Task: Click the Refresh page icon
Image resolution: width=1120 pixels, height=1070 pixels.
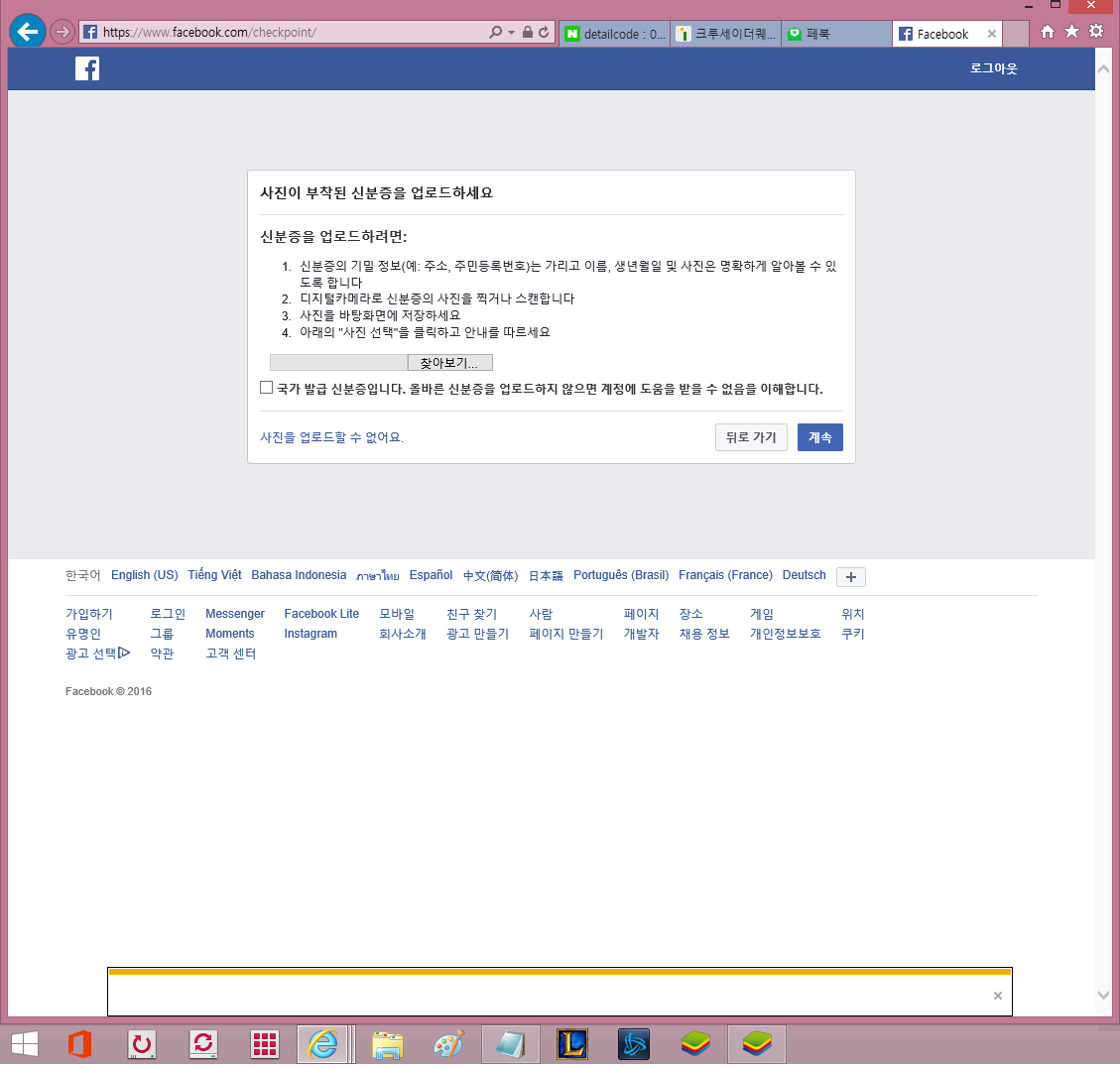Action: tap(544, 32)
